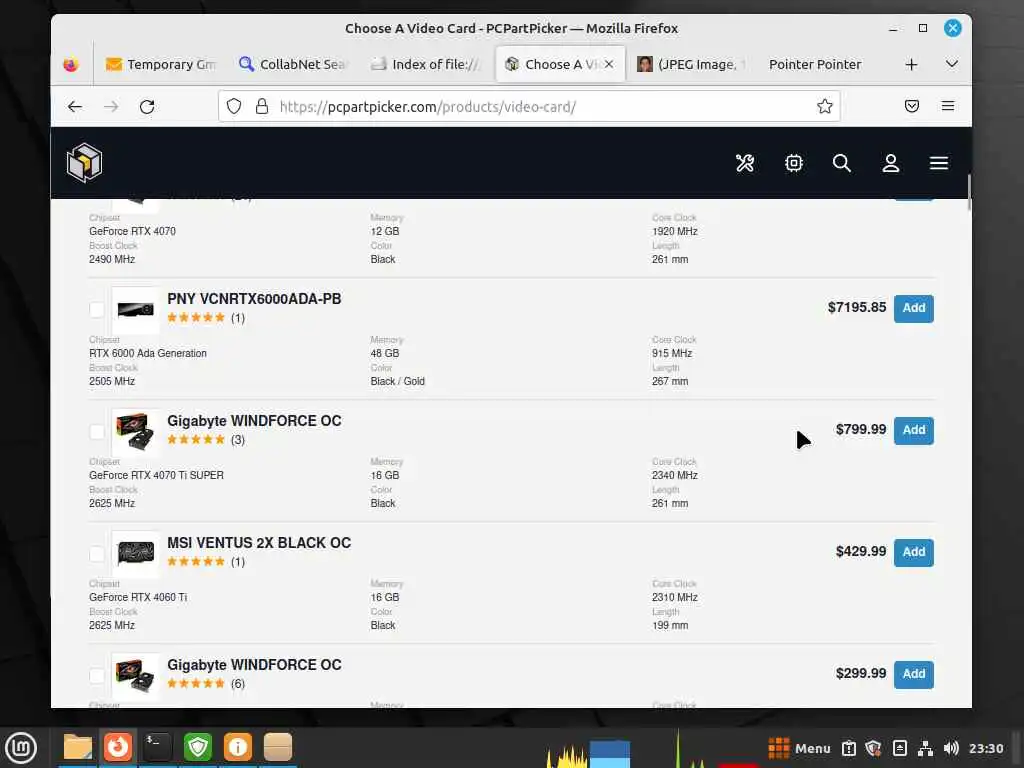Switch to the Temporary Gmail tab
The image size is (1024, 768).
160,64
